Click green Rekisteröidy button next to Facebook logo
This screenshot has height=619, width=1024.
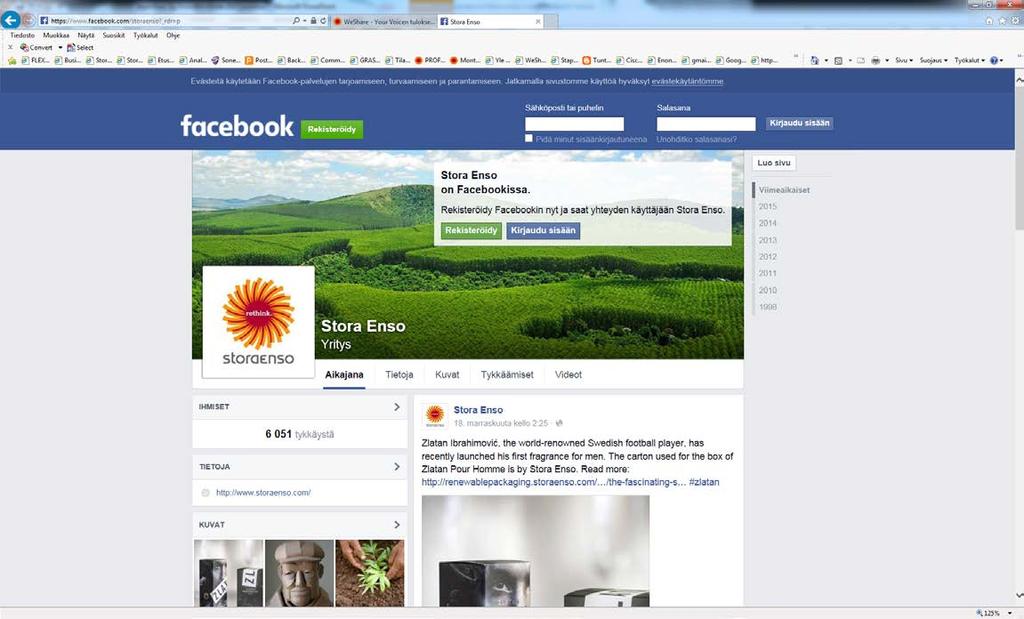tap(332, 129)
